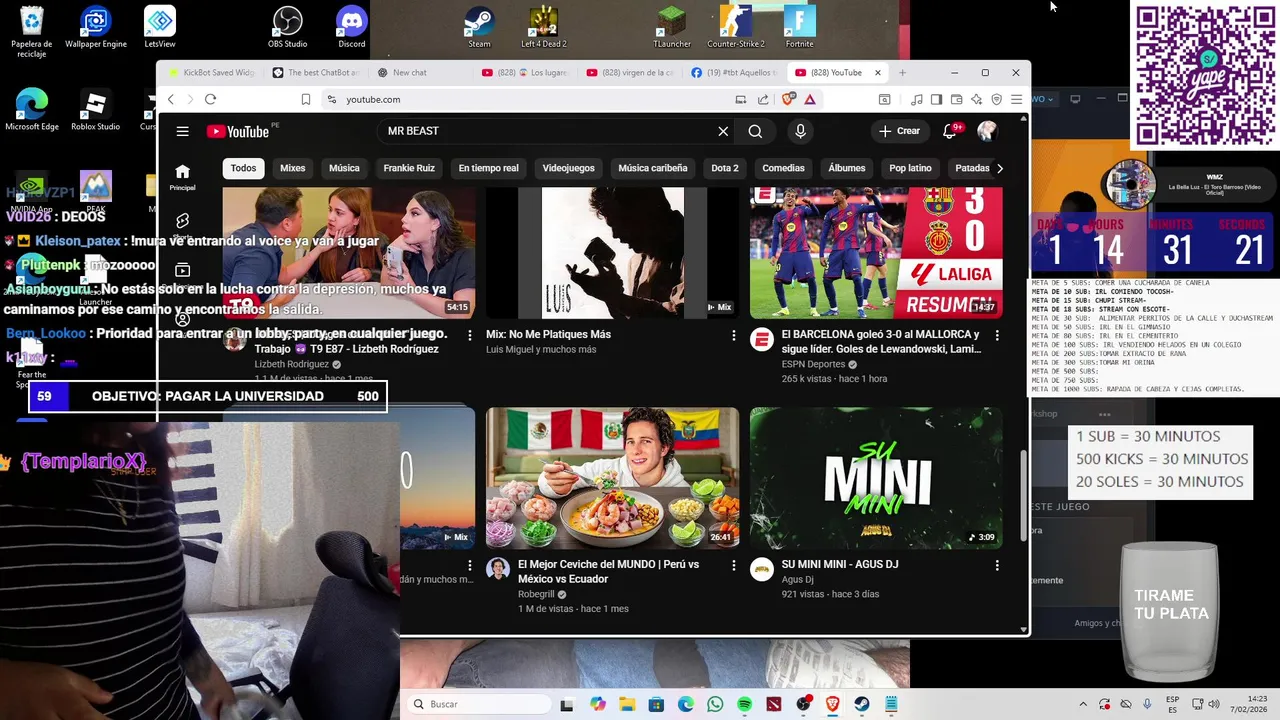Open the YouTube notifications bell
1280x720 pixels.
(950, 131)
